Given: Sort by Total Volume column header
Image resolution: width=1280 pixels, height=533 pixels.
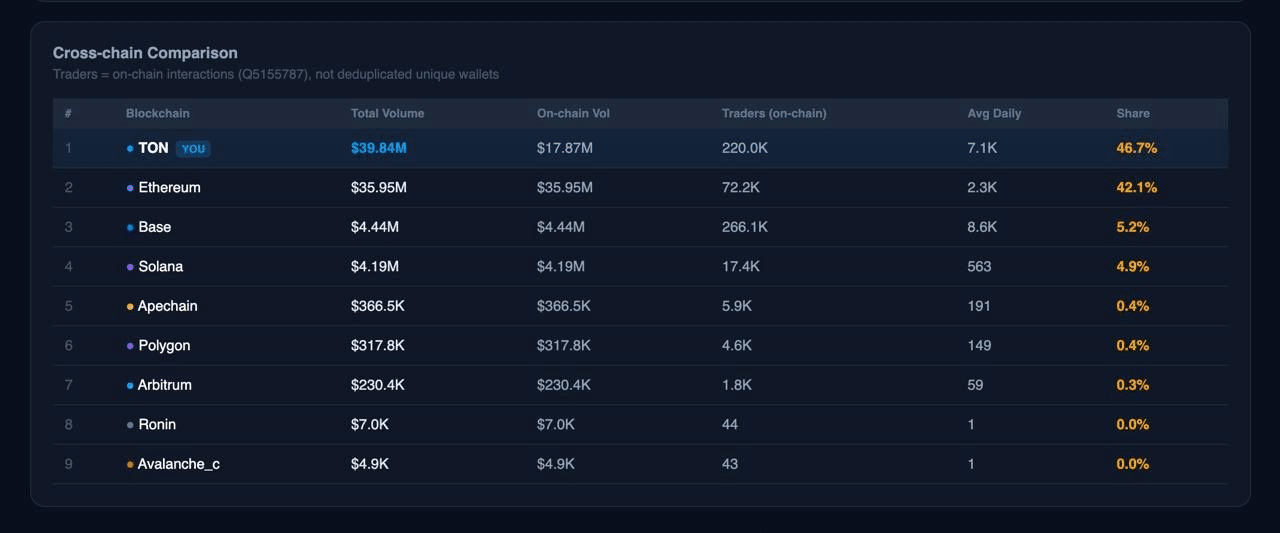Looking at the screenshot, I should [x=387, y=114].
